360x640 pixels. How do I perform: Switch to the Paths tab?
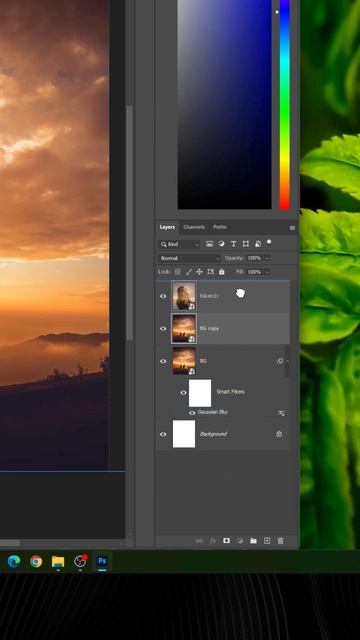(x=220, y=227)
